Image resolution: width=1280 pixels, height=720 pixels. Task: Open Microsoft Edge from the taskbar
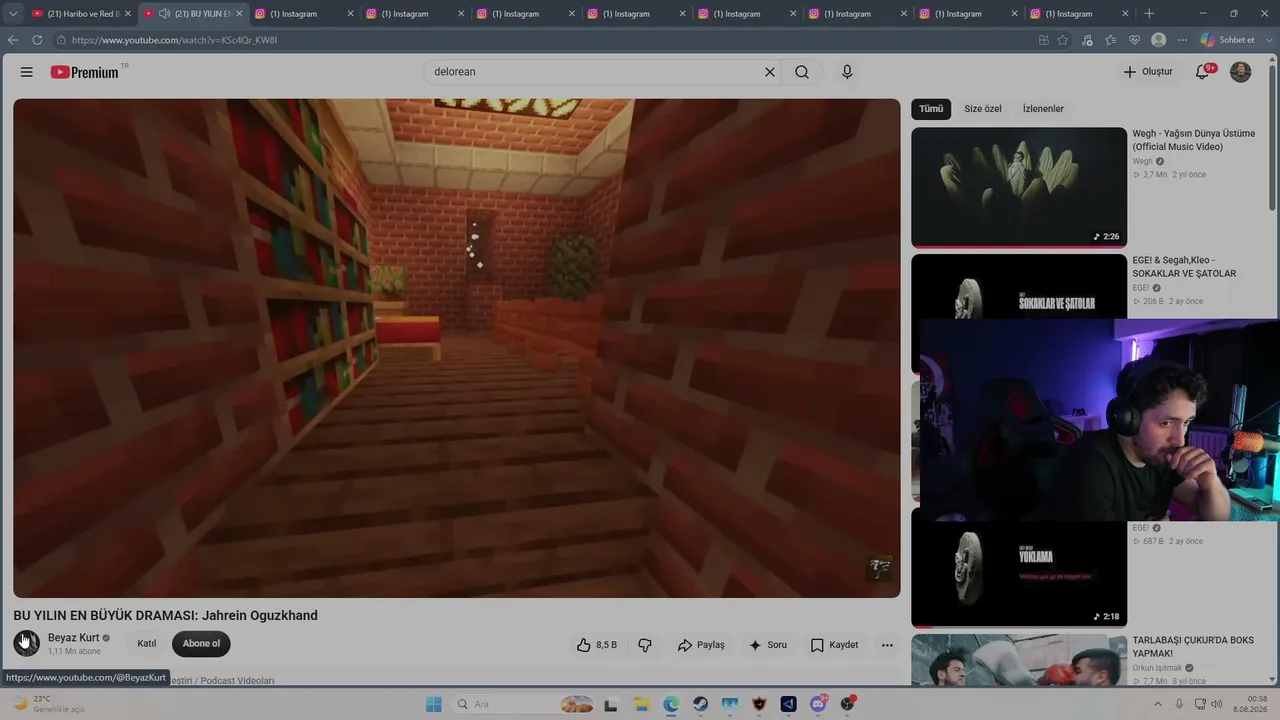coord(671,704)
